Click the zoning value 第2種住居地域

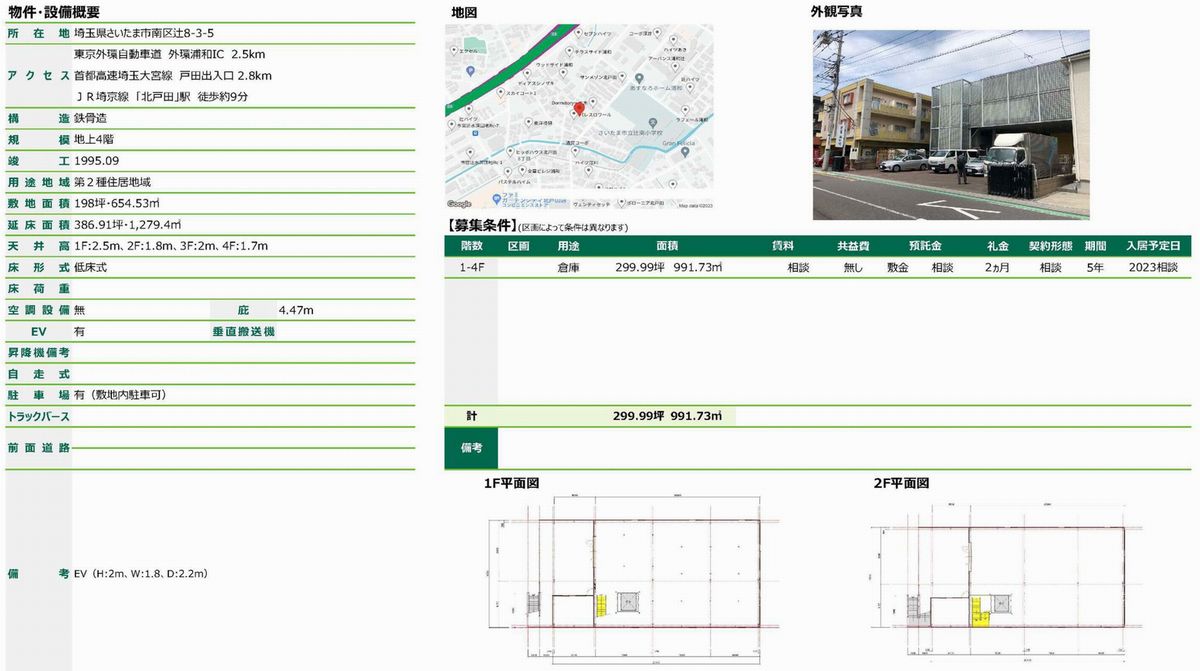tap(113, 182)
